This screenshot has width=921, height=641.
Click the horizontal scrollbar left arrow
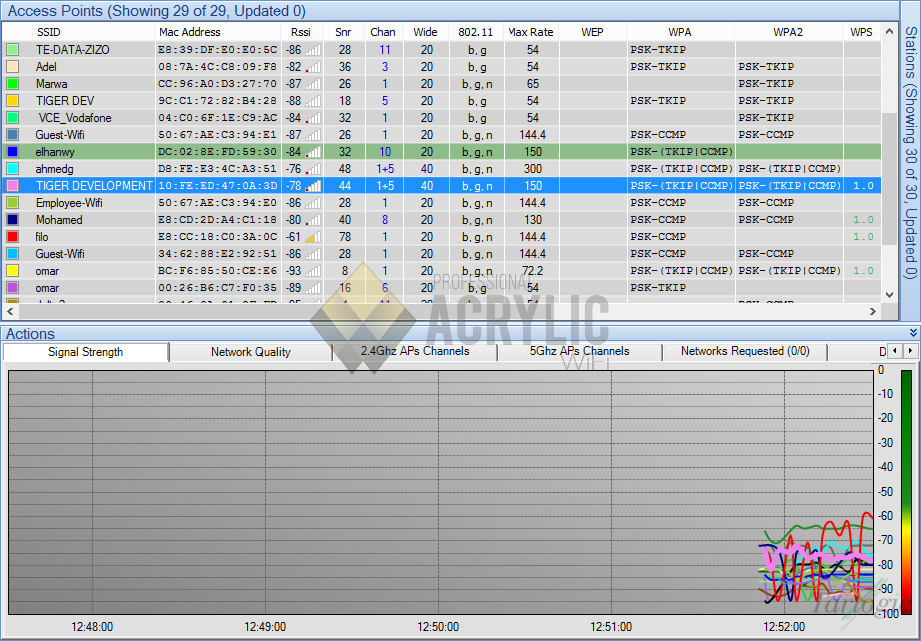coord(10,311)
